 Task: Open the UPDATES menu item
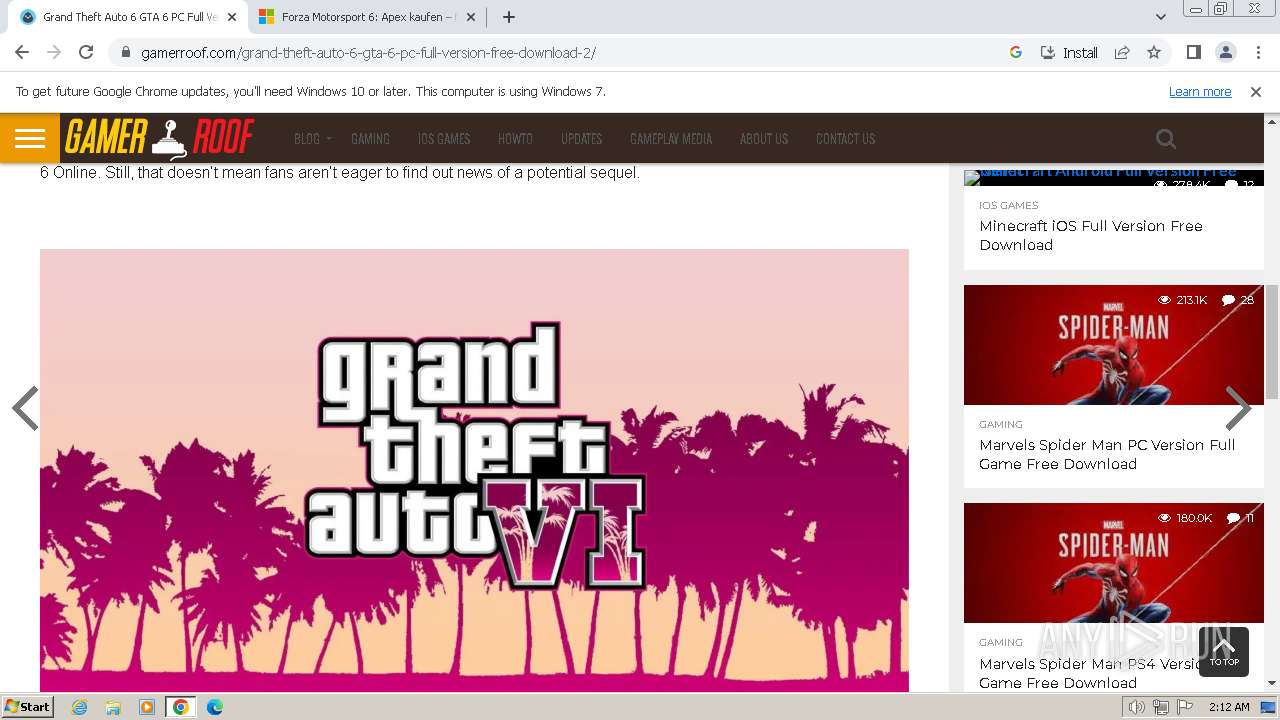click(581, 139)
